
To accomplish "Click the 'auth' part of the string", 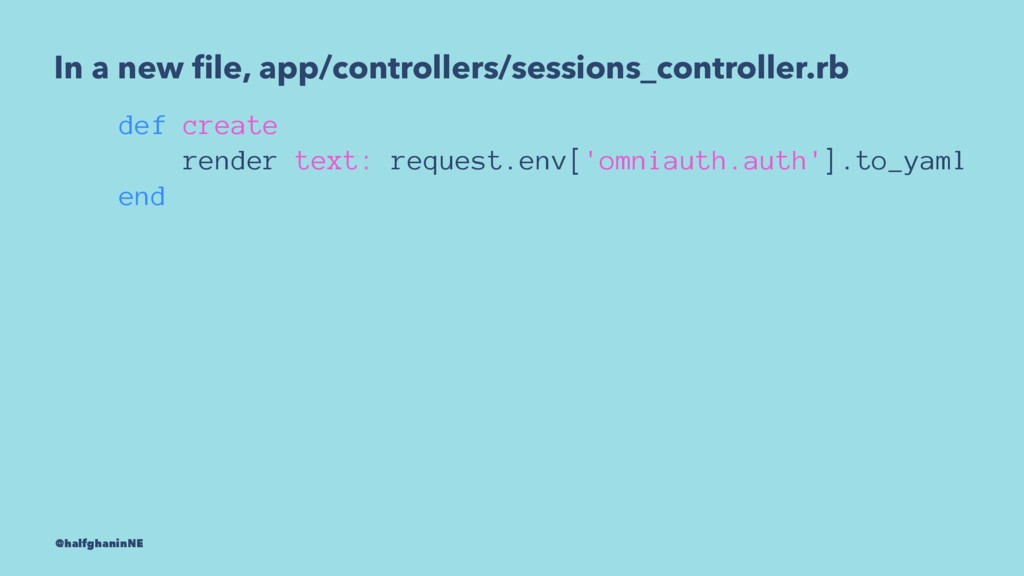I will tap(775, 161).
